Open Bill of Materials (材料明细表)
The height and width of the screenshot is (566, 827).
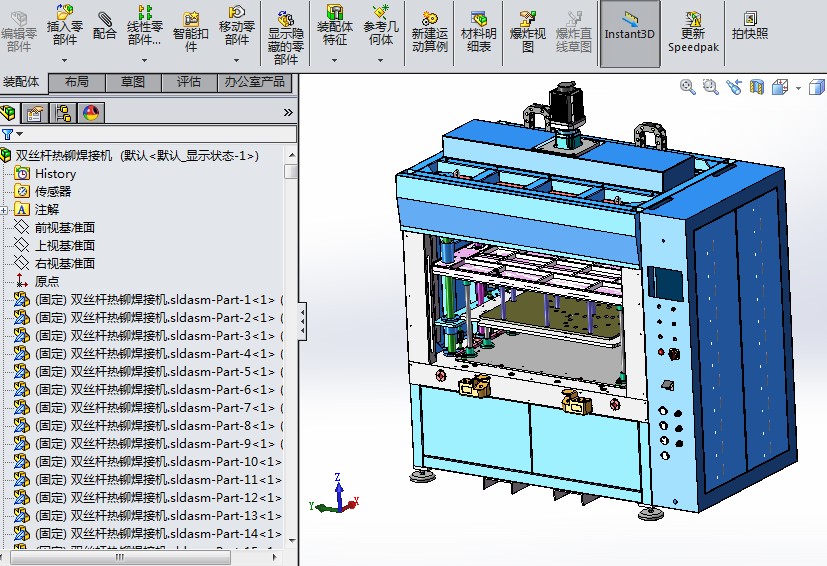478,32
